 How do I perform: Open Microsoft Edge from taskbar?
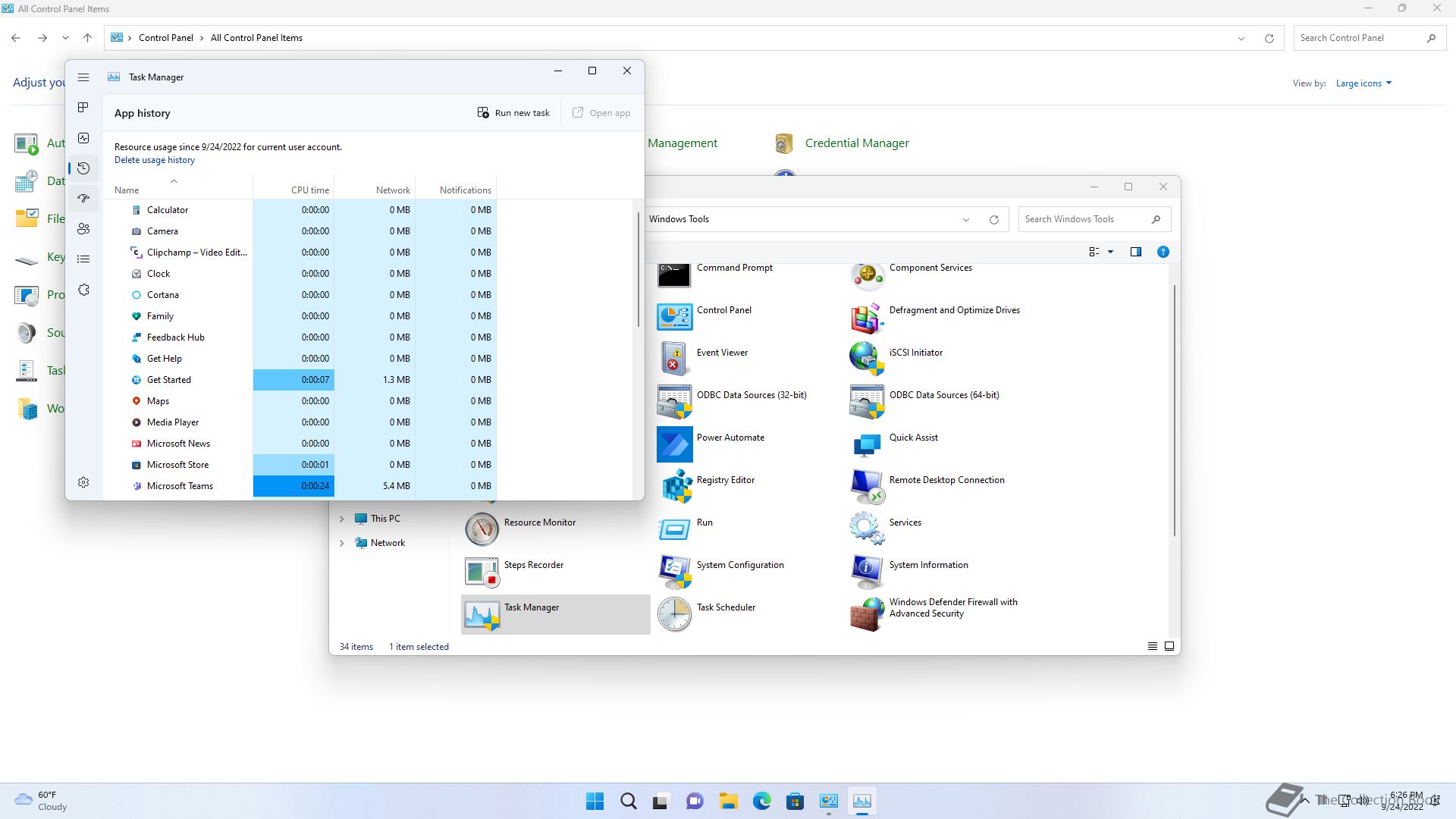tap(762, 801)
